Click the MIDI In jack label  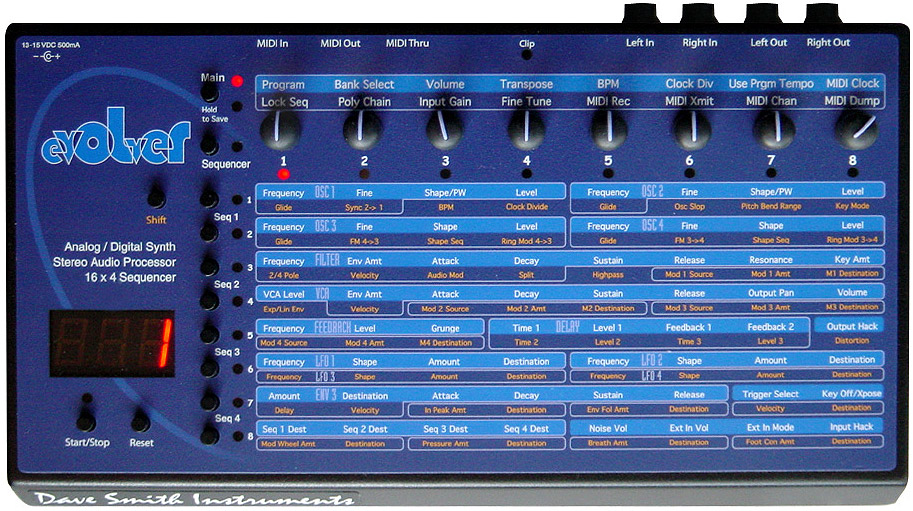tap(272, 44)
